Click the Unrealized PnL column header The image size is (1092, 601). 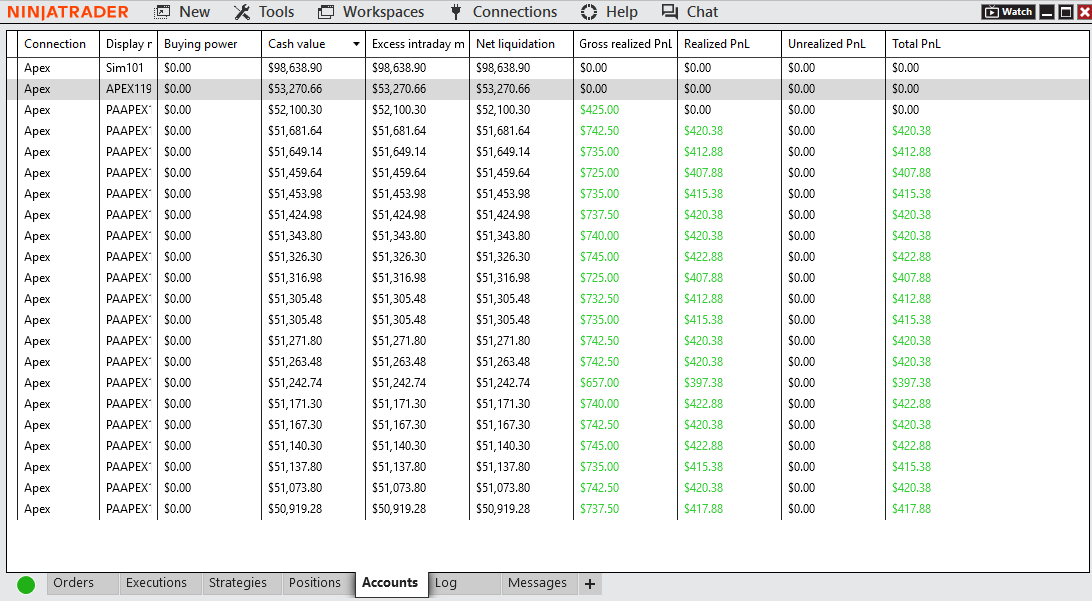833,44
